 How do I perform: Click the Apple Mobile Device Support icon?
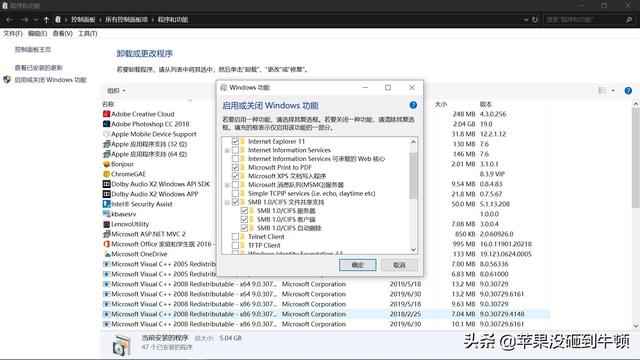107,134
